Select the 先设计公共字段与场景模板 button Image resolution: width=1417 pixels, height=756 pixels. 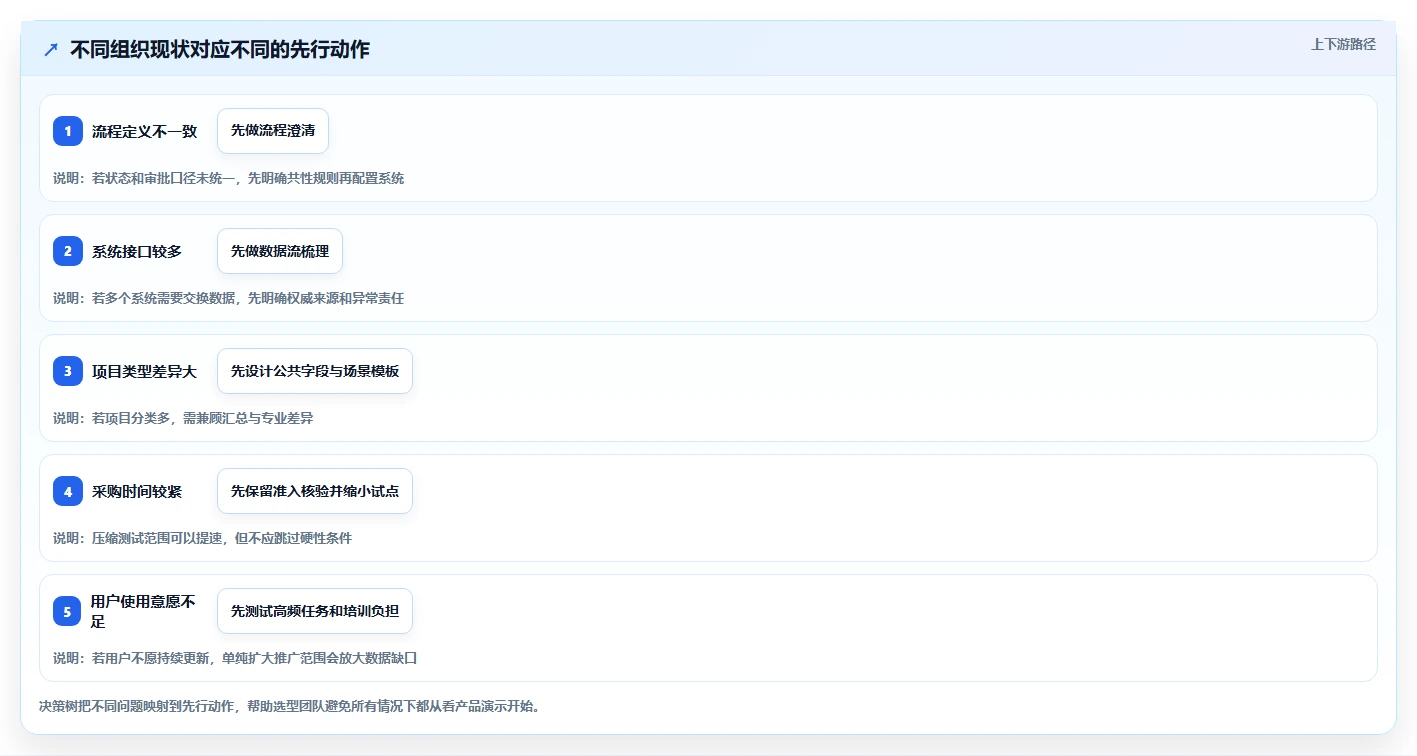(315, 371)
